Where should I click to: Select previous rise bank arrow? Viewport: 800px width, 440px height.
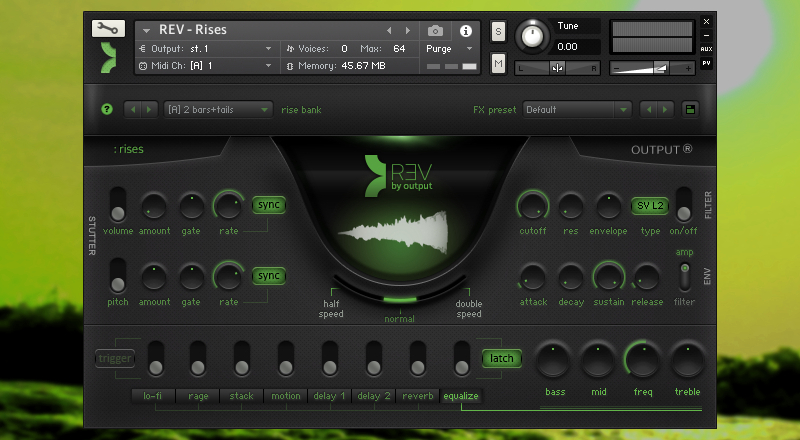click(133, 110)
